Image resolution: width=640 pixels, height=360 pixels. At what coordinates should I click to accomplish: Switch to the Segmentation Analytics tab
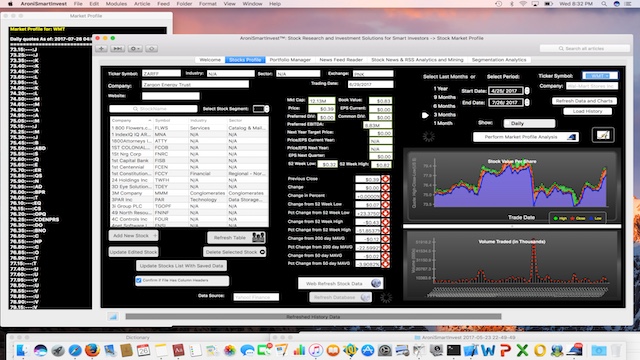click(499, 60)
